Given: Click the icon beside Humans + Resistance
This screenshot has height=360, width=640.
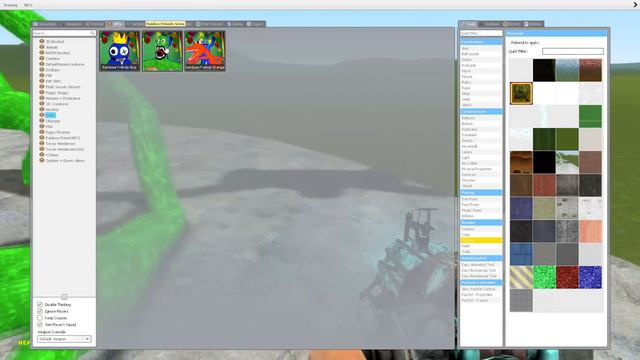Looking at the screenshot, I should coord(42,98).
